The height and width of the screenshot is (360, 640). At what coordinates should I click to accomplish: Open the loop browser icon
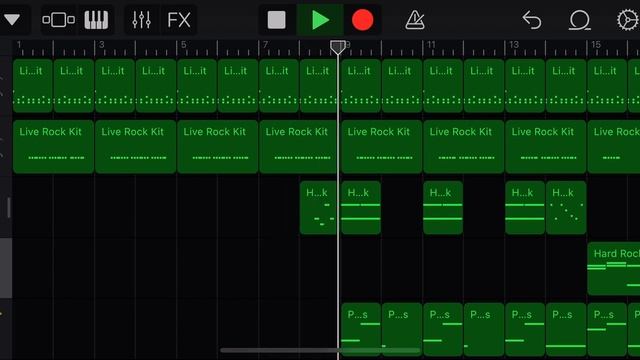coord(580,20)
